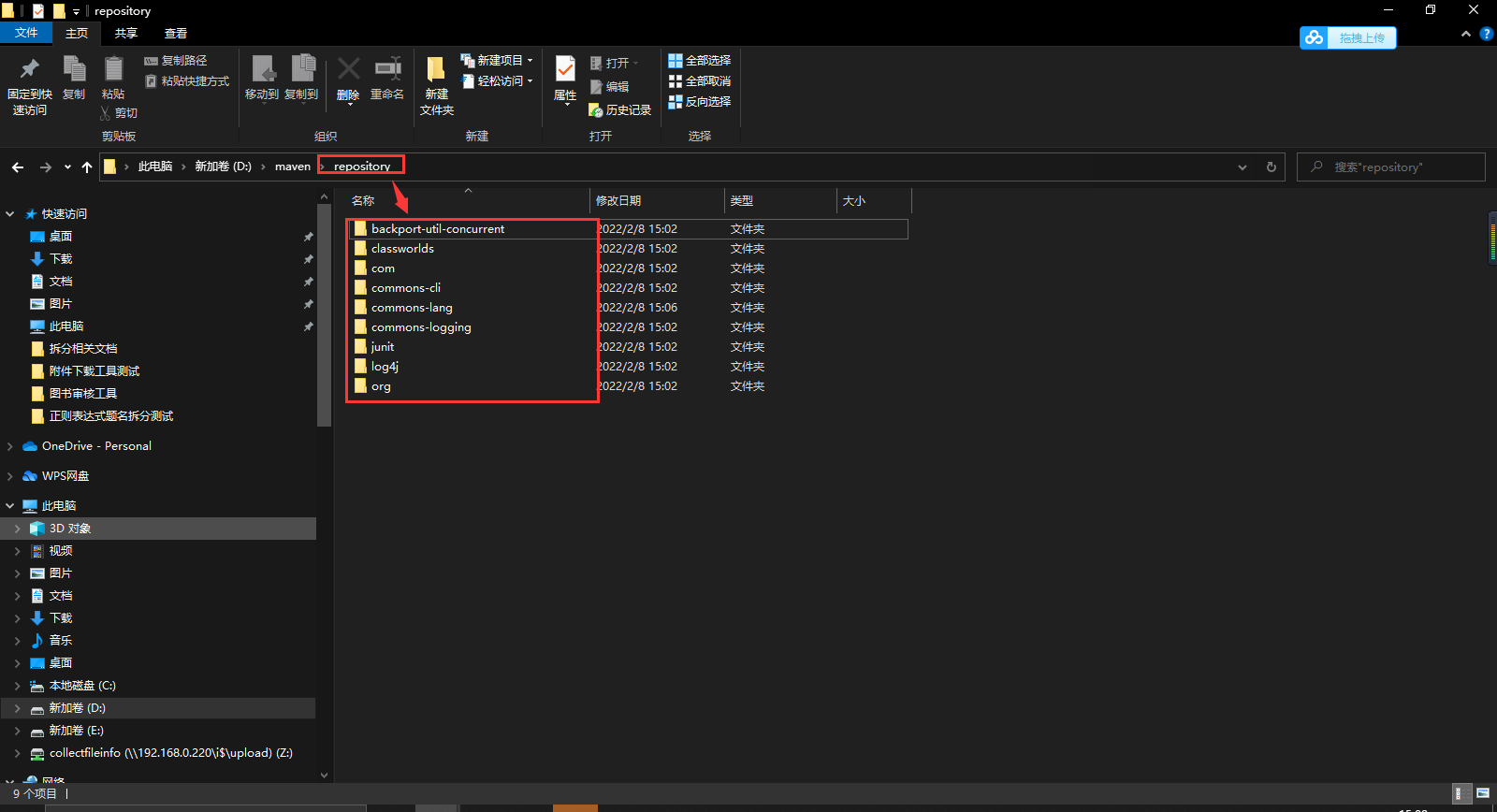Switch to large icons view in the status bar
Image resolution: width=1497 pixels, height=812 pixels.
tap(1483, 793)
